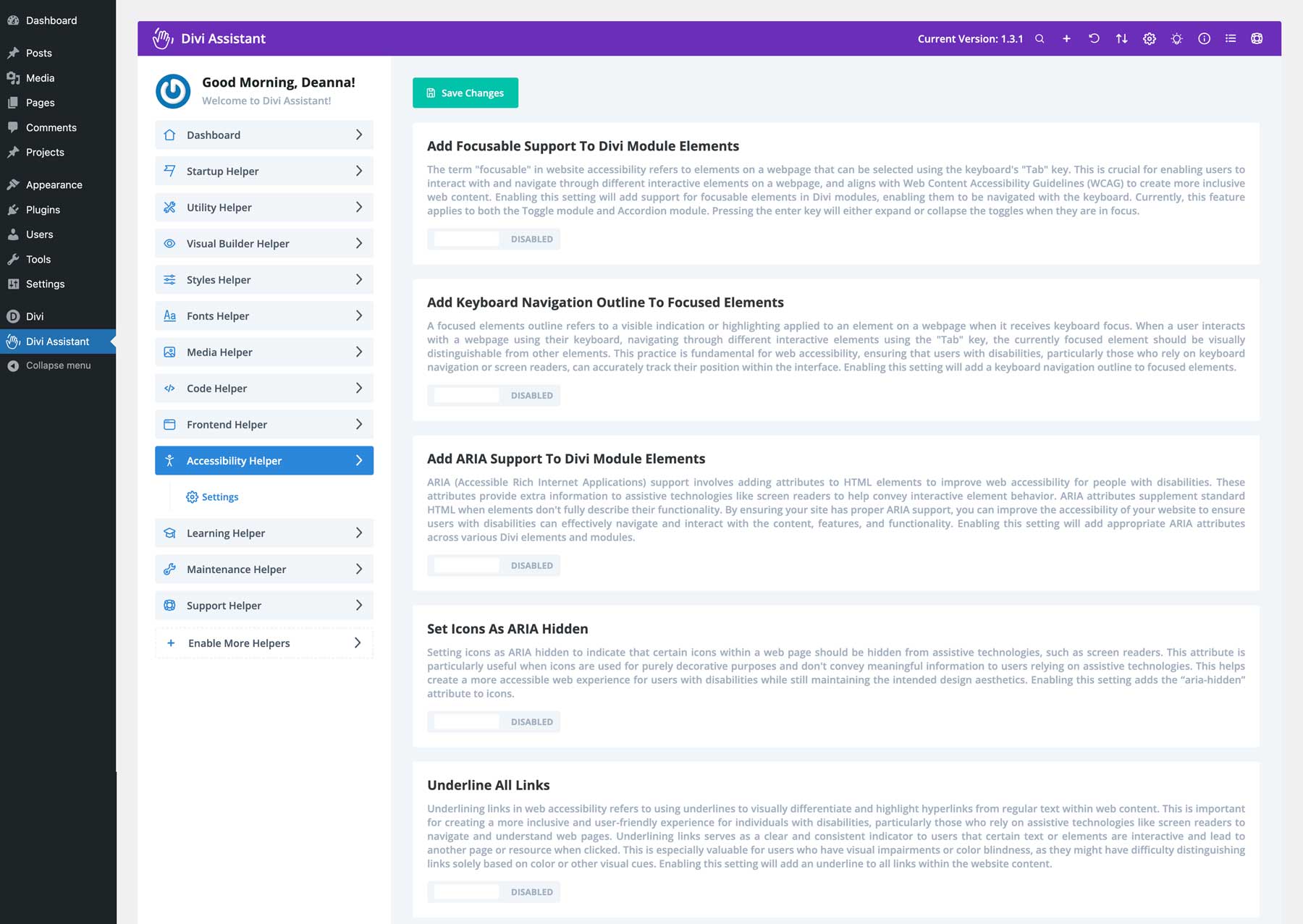Open Users in the WordPress admin sidebar
The width and height of the screenshot is (1303, 924).
click(58, 234)
